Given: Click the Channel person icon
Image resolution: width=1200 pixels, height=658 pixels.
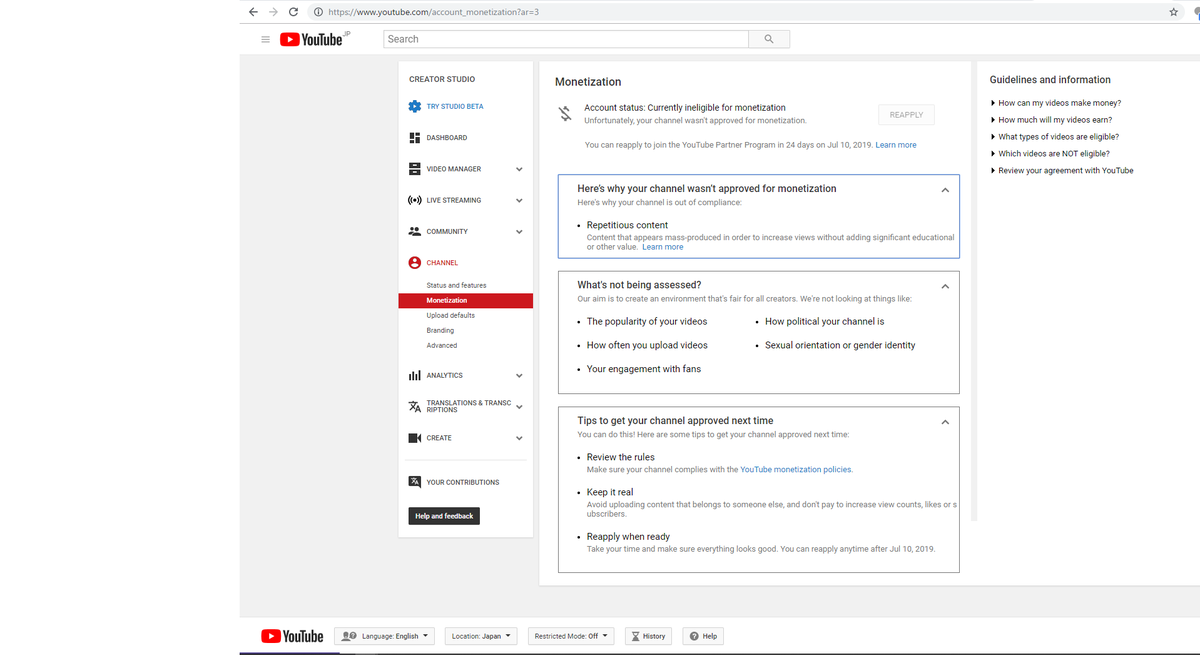Looking at the screenshot, I should click(x=414, y=263).
